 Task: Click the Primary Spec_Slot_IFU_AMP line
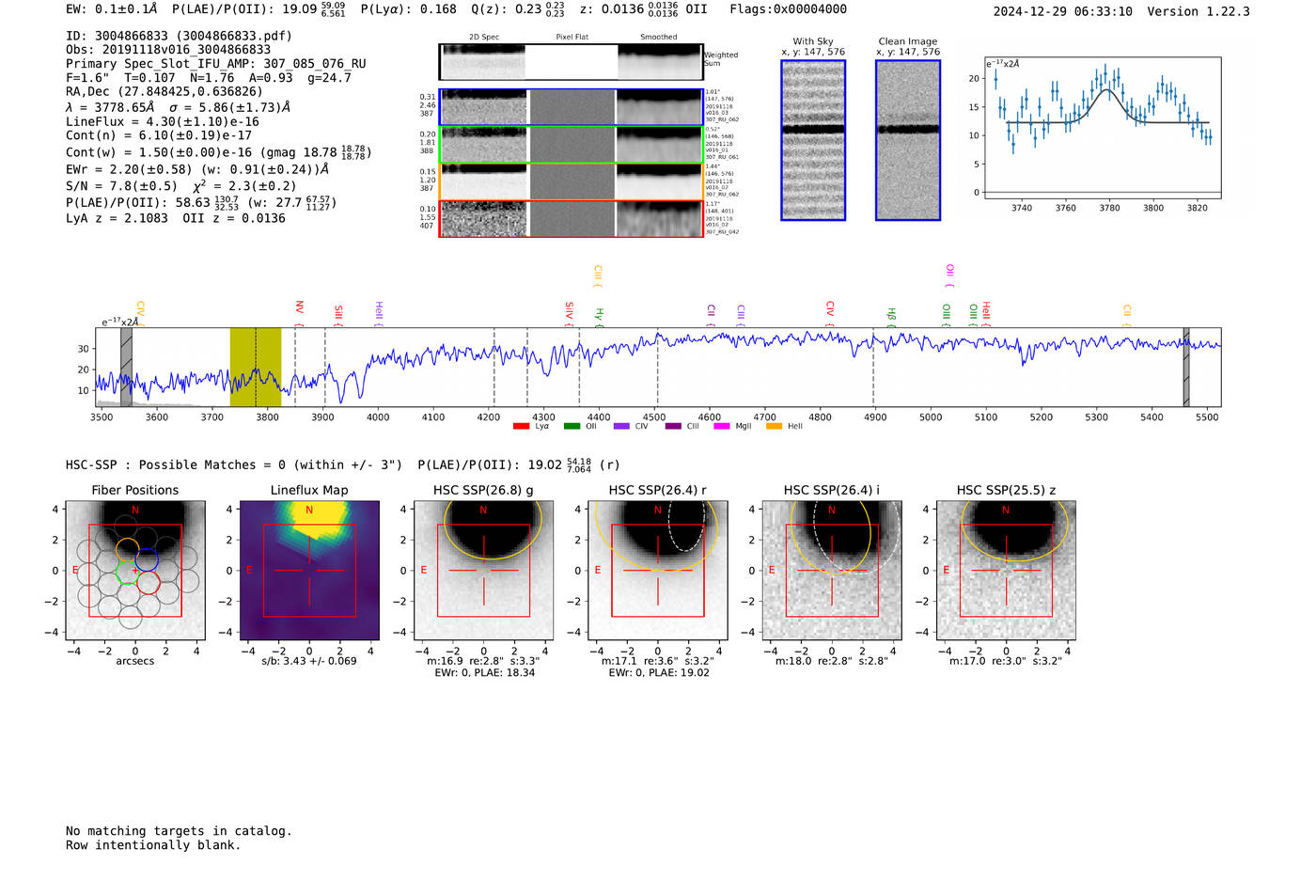click(216, 63)
